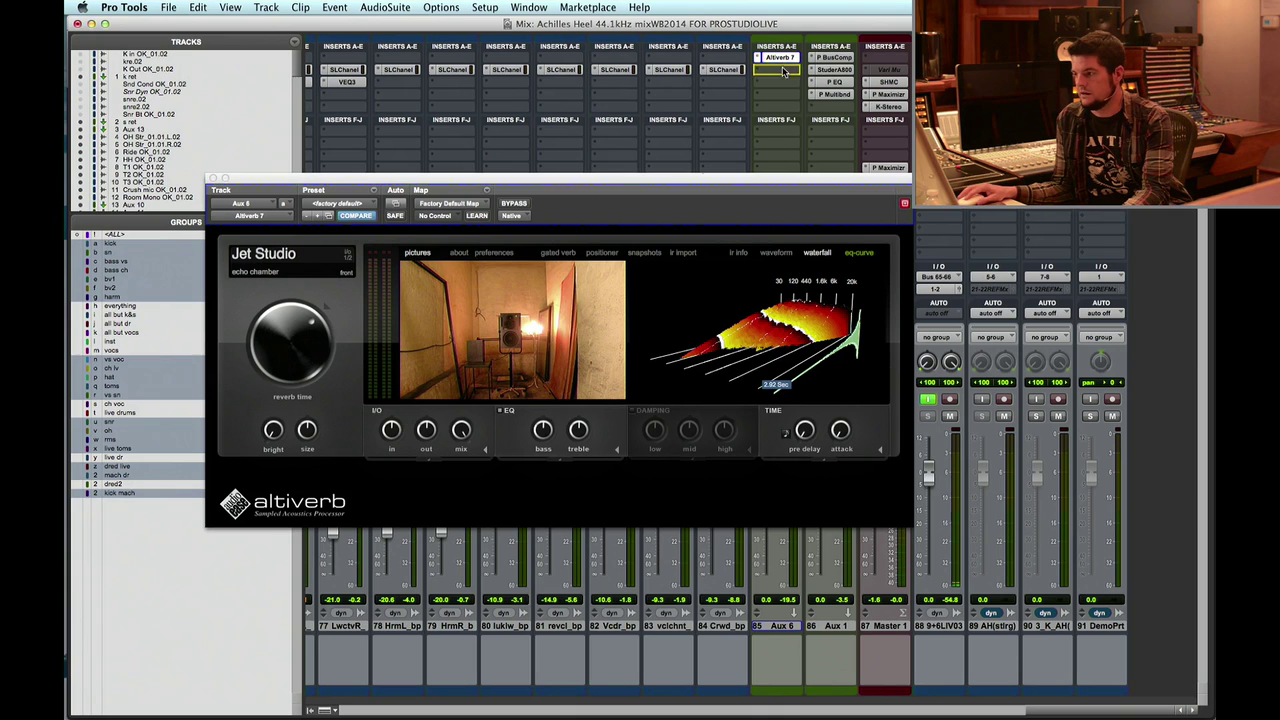Record-enable the 89 AH(strg) track
The image size is (1280, 720).
[x=1003, y=399]
